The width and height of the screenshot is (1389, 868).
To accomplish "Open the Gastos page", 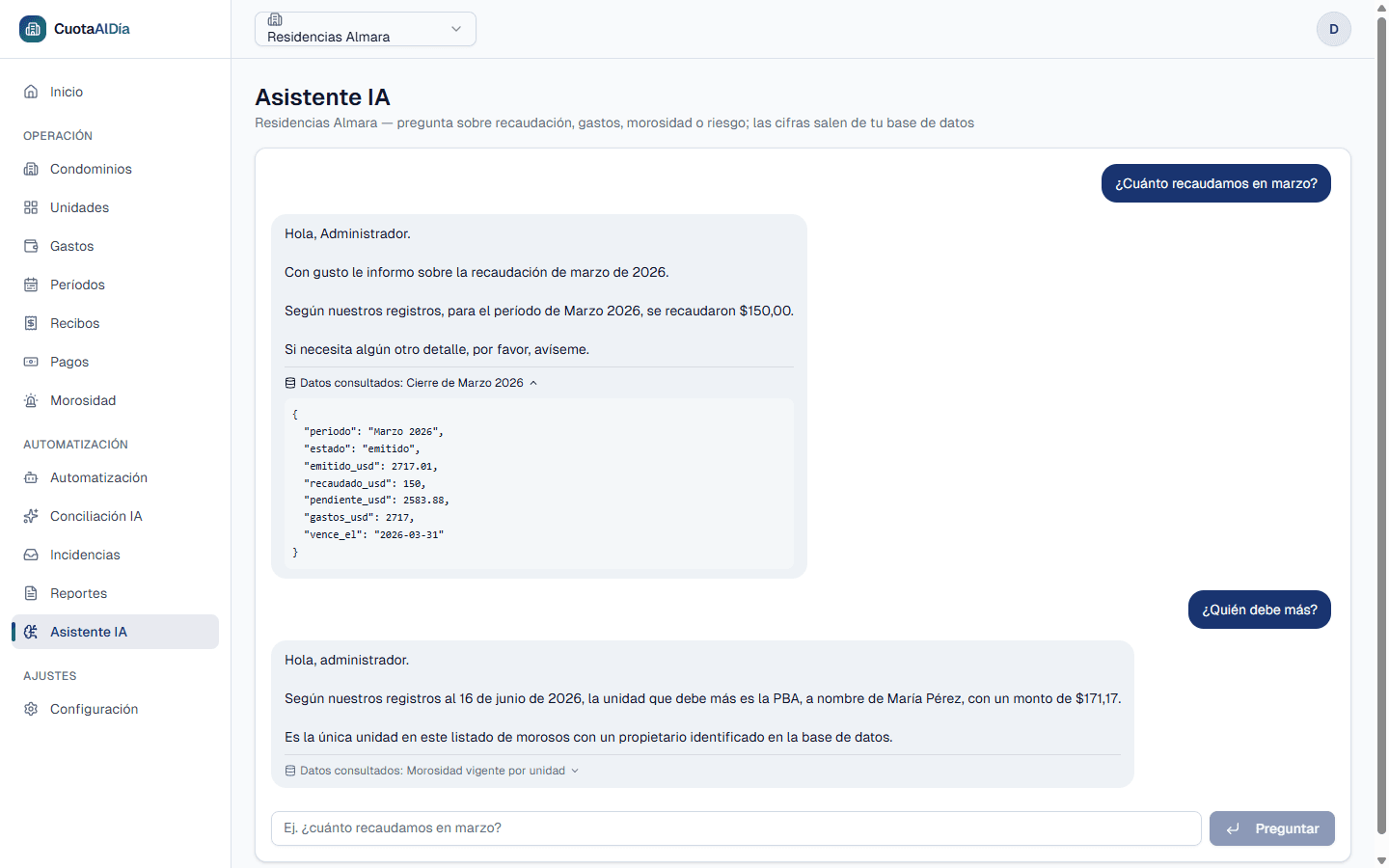I will point(115,246).
